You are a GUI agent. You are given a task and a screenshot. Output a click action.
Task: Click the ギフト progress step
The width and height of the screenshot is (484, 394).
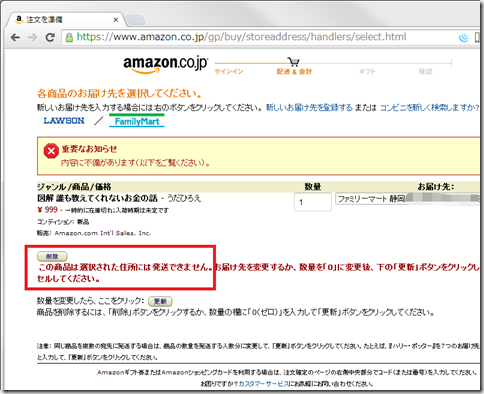tap(367, 71)
